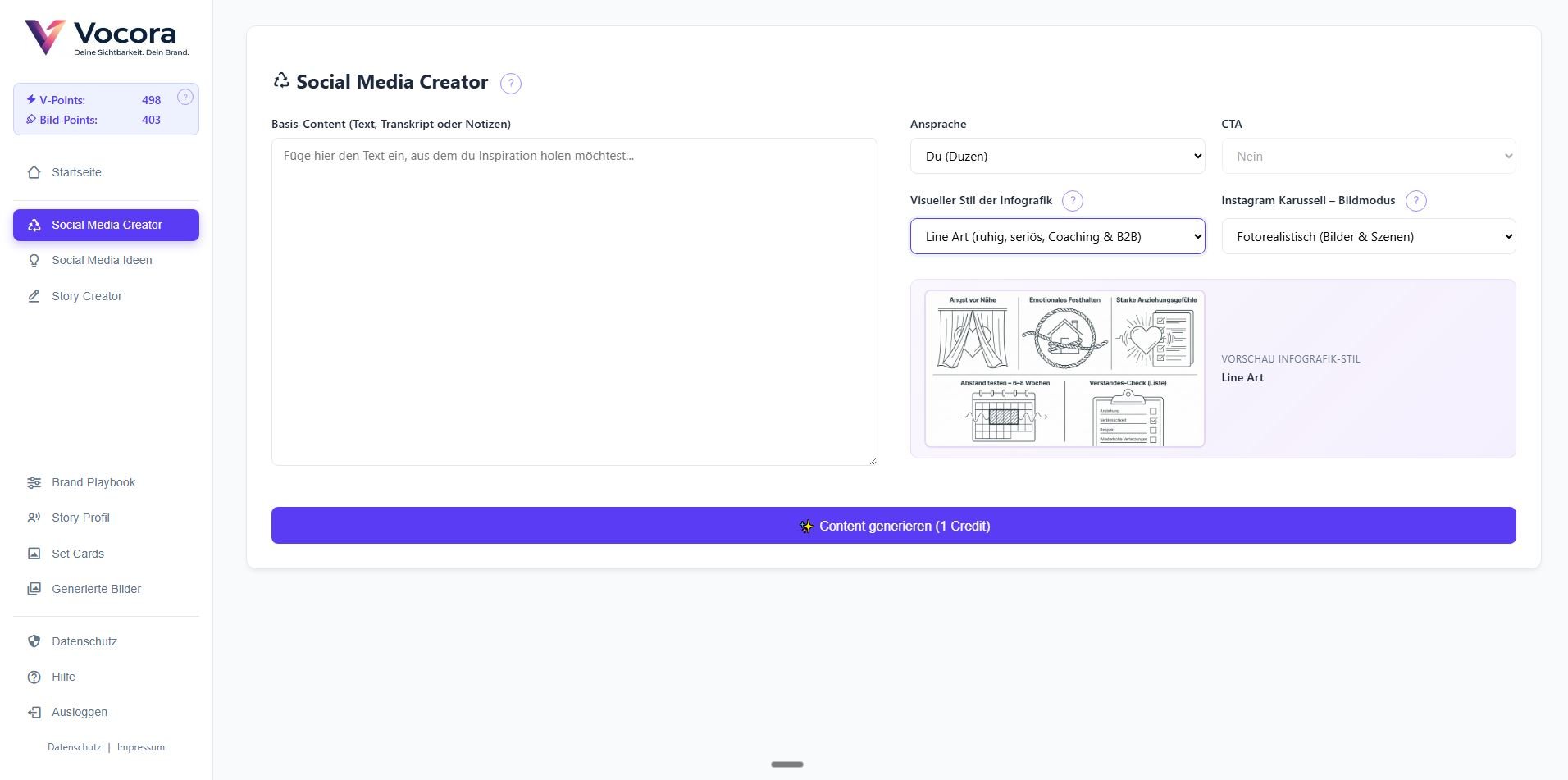Open help via the Hilfe question mark icon

pos(34,677)
